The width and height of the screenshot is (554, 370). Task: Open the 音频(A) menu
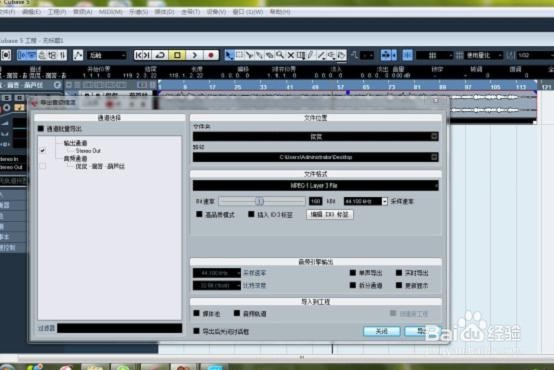pyautogui.click(x=82, y=12)
